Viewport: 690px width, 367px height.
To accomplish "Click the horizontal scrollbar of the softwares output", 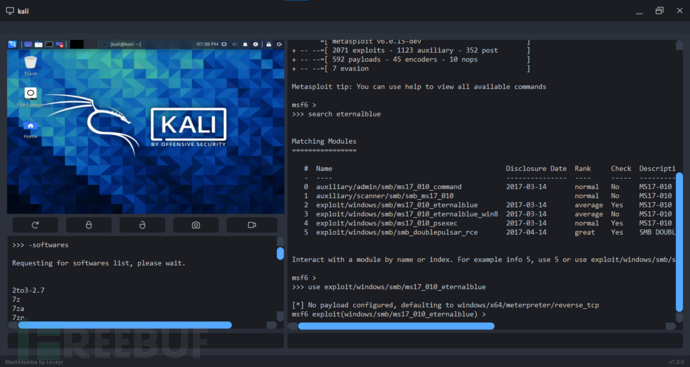I will [x=125, y=325].
